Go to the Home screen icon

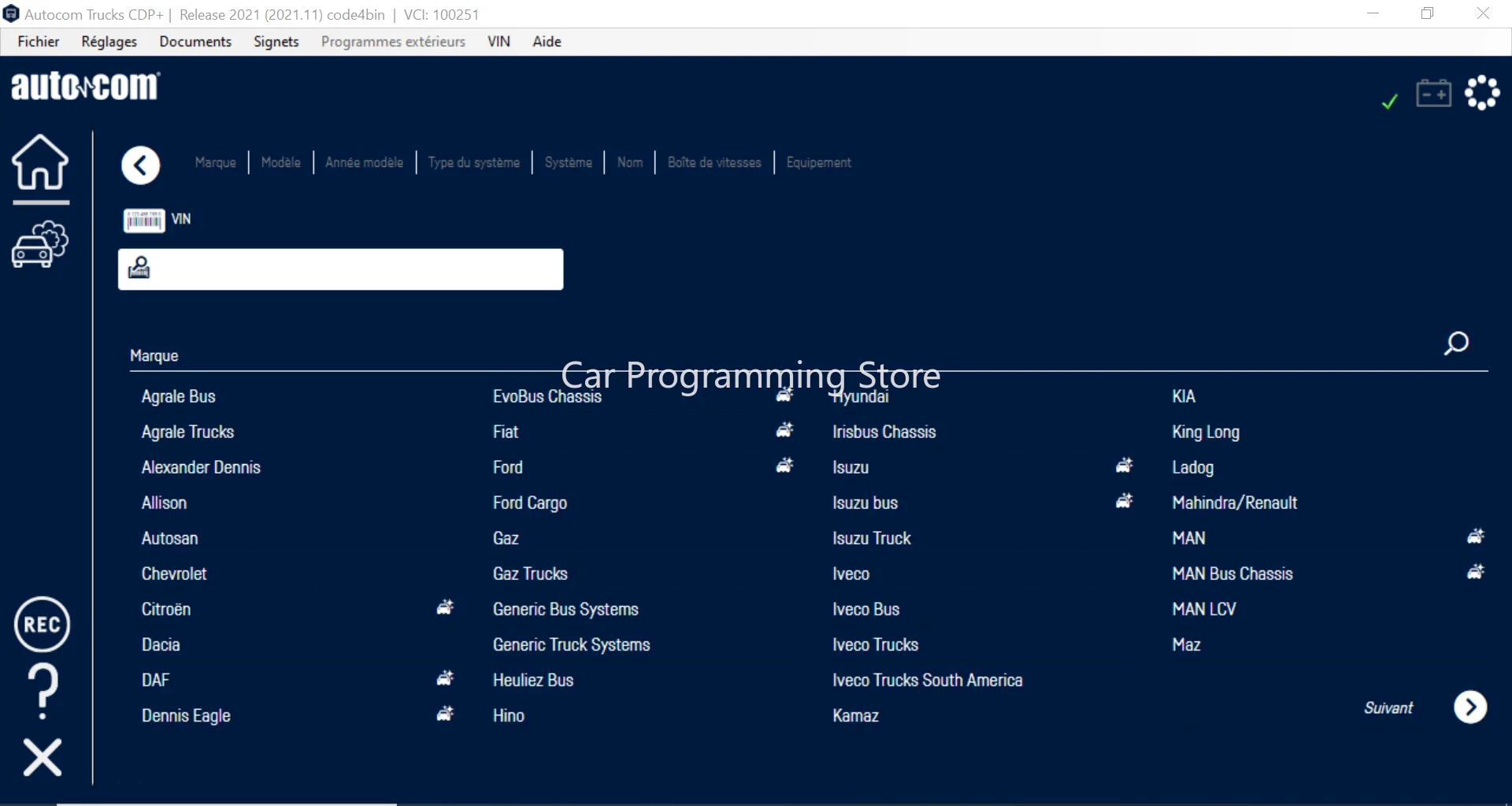tap(40, 162)
